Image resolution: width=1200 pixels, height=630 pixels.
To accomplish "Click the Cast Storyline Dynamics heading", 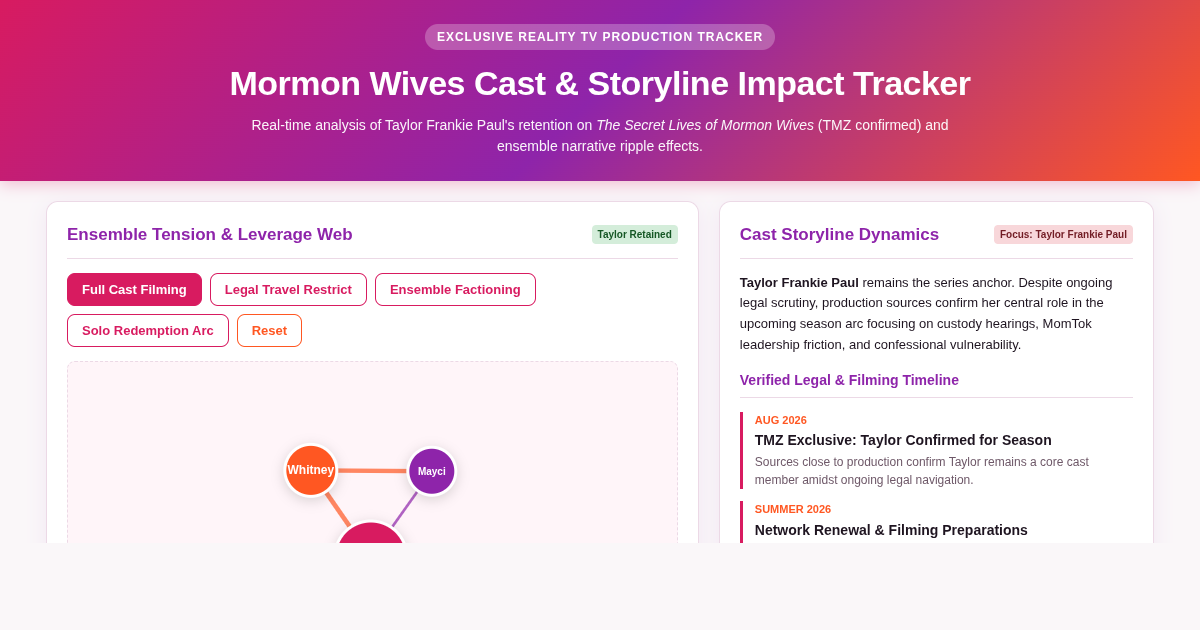I will coord(839,235).
